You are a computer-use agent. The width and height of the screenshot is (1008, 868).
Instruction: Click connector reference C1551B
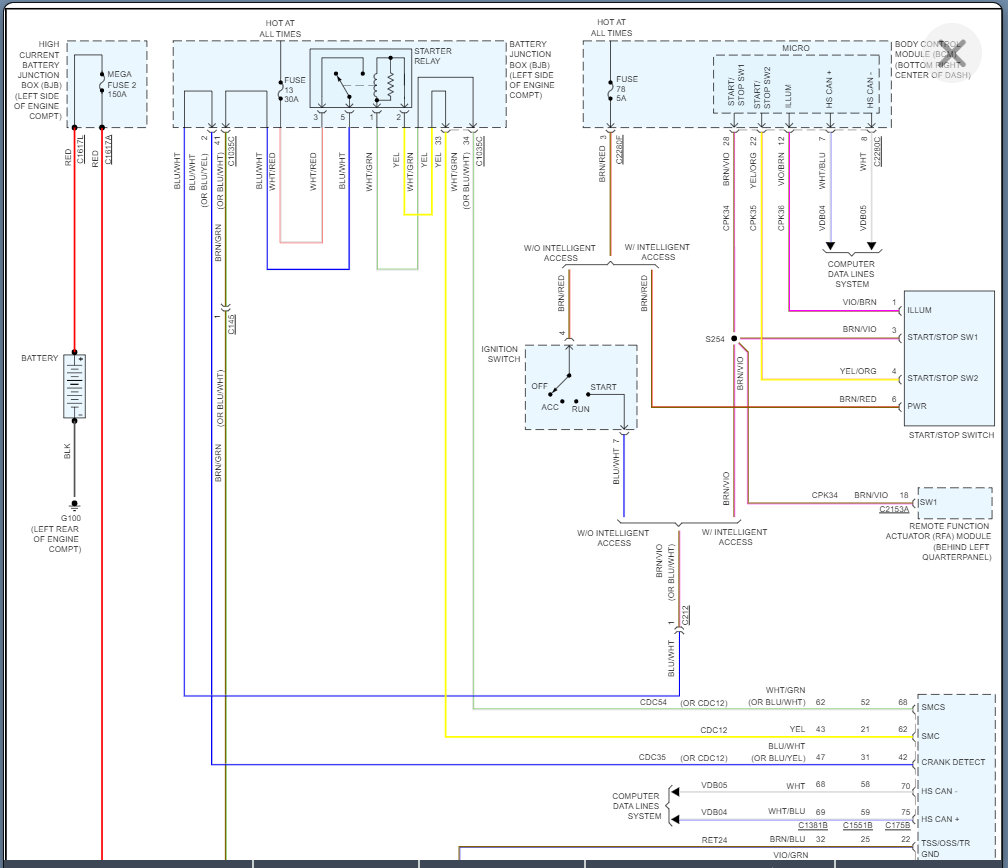(858, 825)
